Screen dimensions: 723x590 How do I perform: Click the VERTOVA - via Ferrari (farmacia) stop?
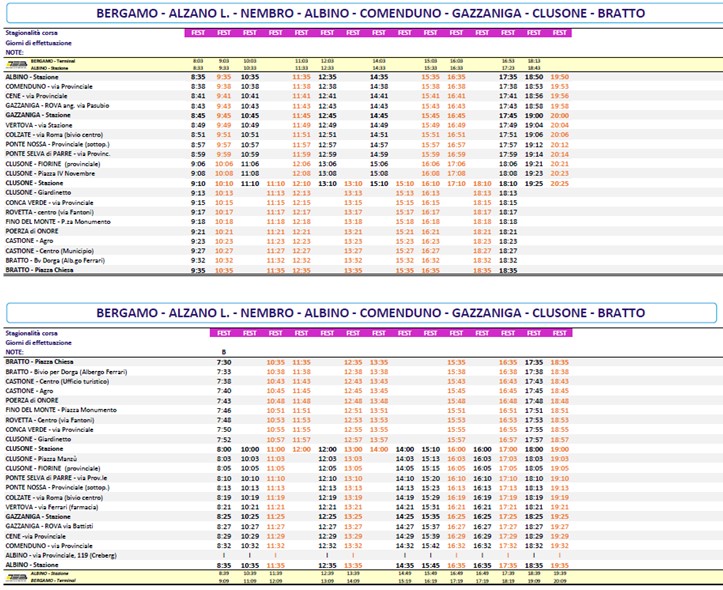[x=52, y=507]
